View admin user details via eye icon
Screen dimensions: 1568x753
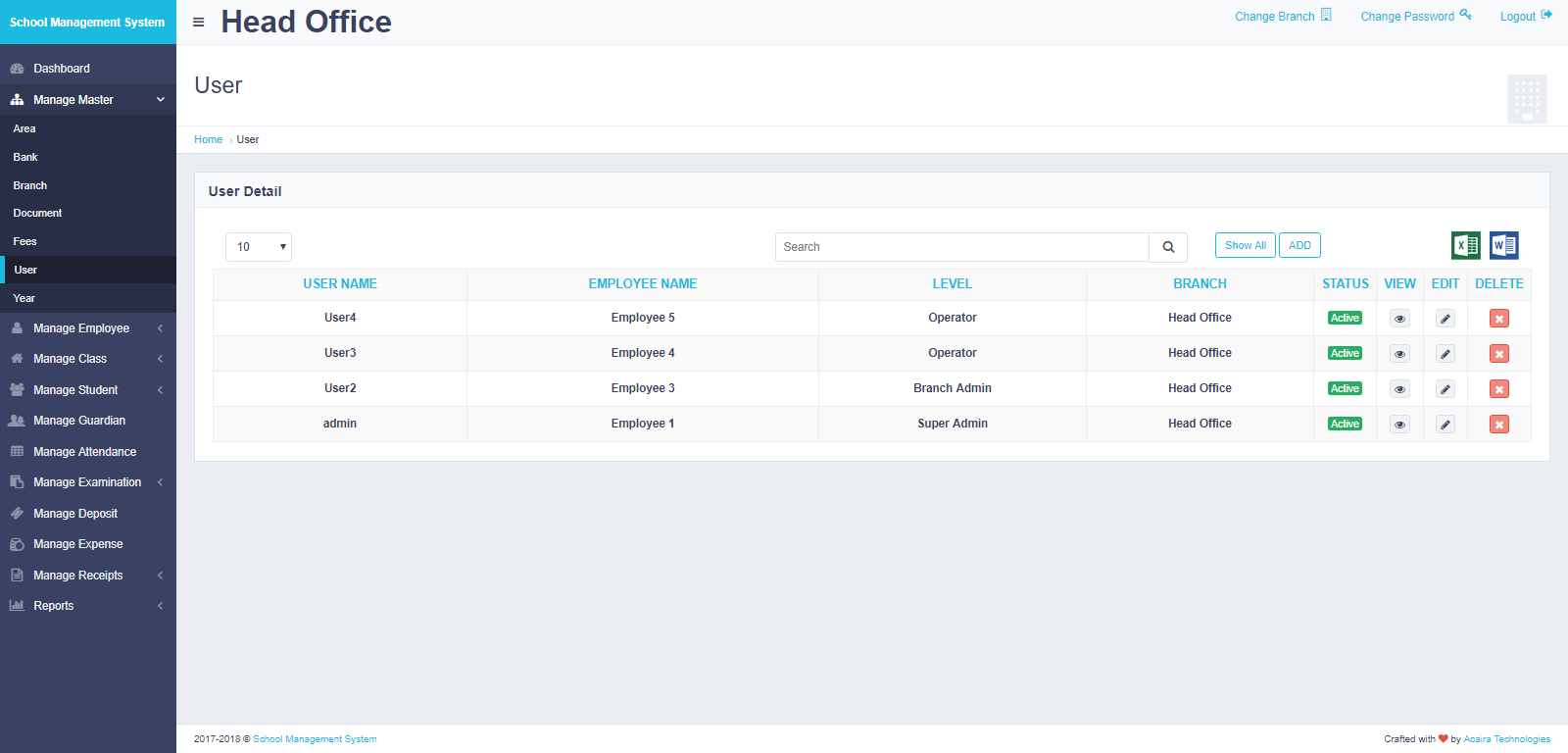tap(1399, 425)
